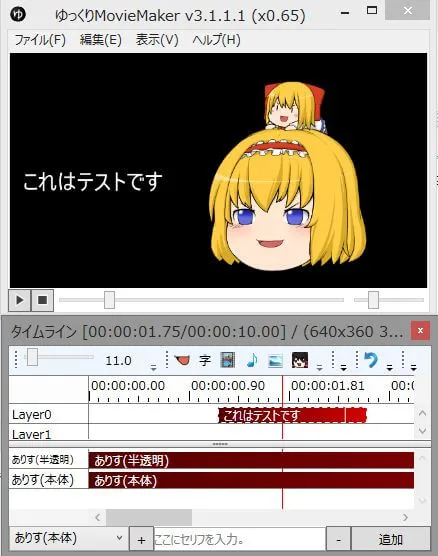
Task: Click the small Alice character atop the head
Action: [295, 106]
